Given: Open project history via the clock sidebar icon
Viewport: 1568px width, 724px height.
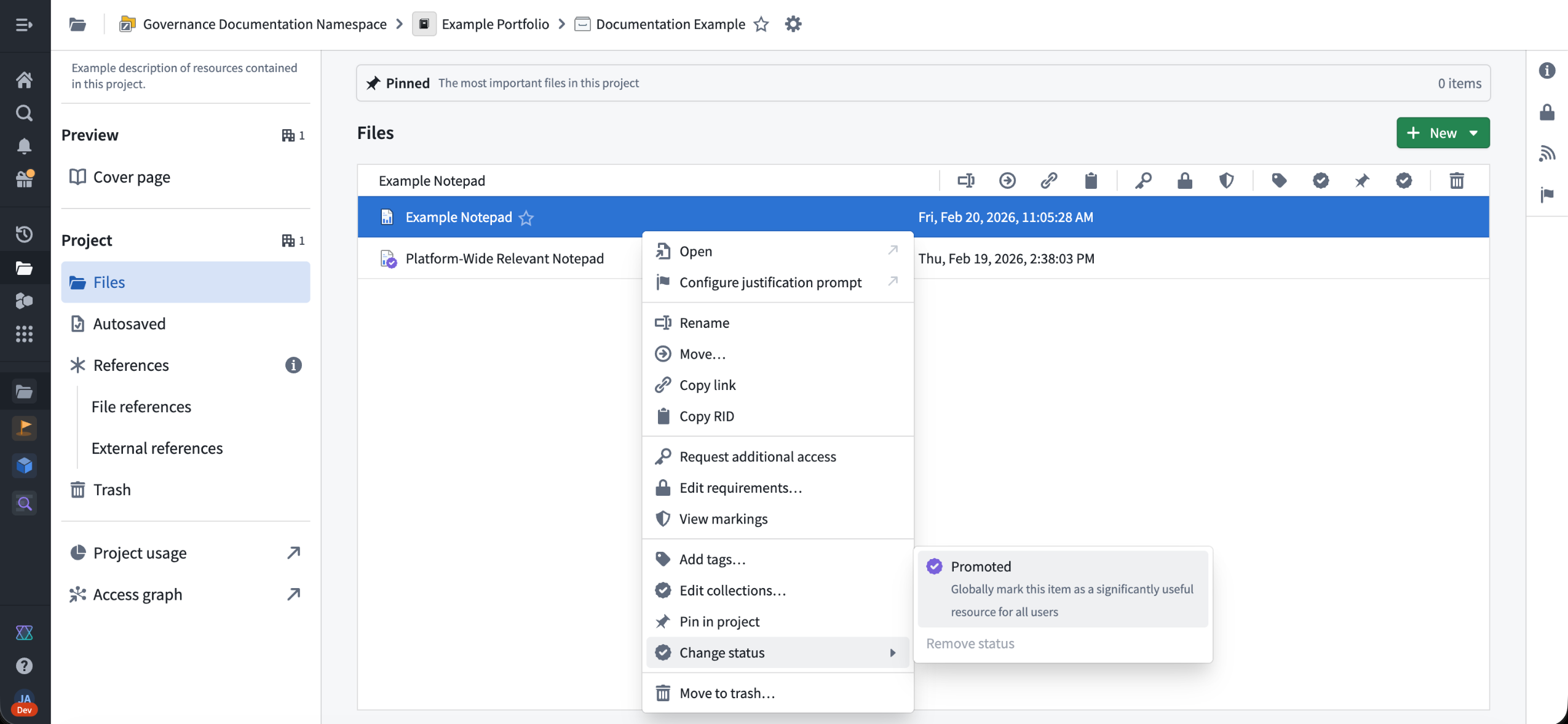Looking at the screenshot, I should point(24,234).
